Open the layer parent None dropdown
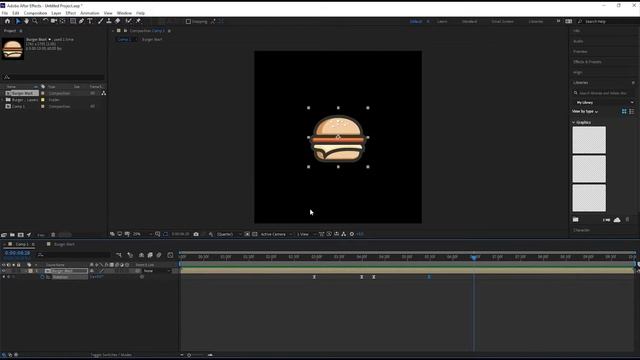The height and width of the screenshot is (360, 640). tap(156, 271)
